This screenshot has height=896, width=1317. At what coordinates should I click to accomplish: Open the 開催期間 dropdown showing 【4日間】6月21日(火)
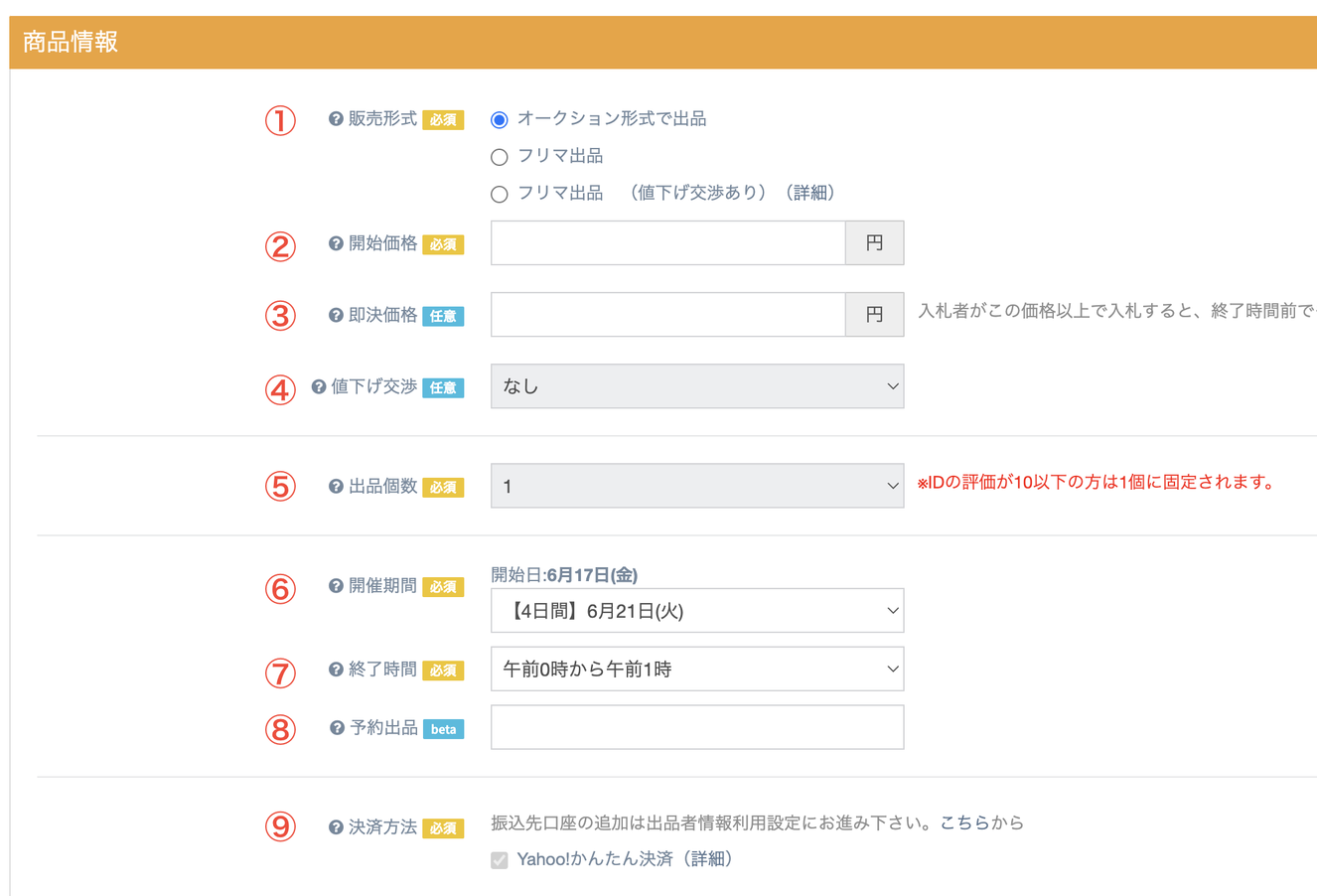pos(696,611)
